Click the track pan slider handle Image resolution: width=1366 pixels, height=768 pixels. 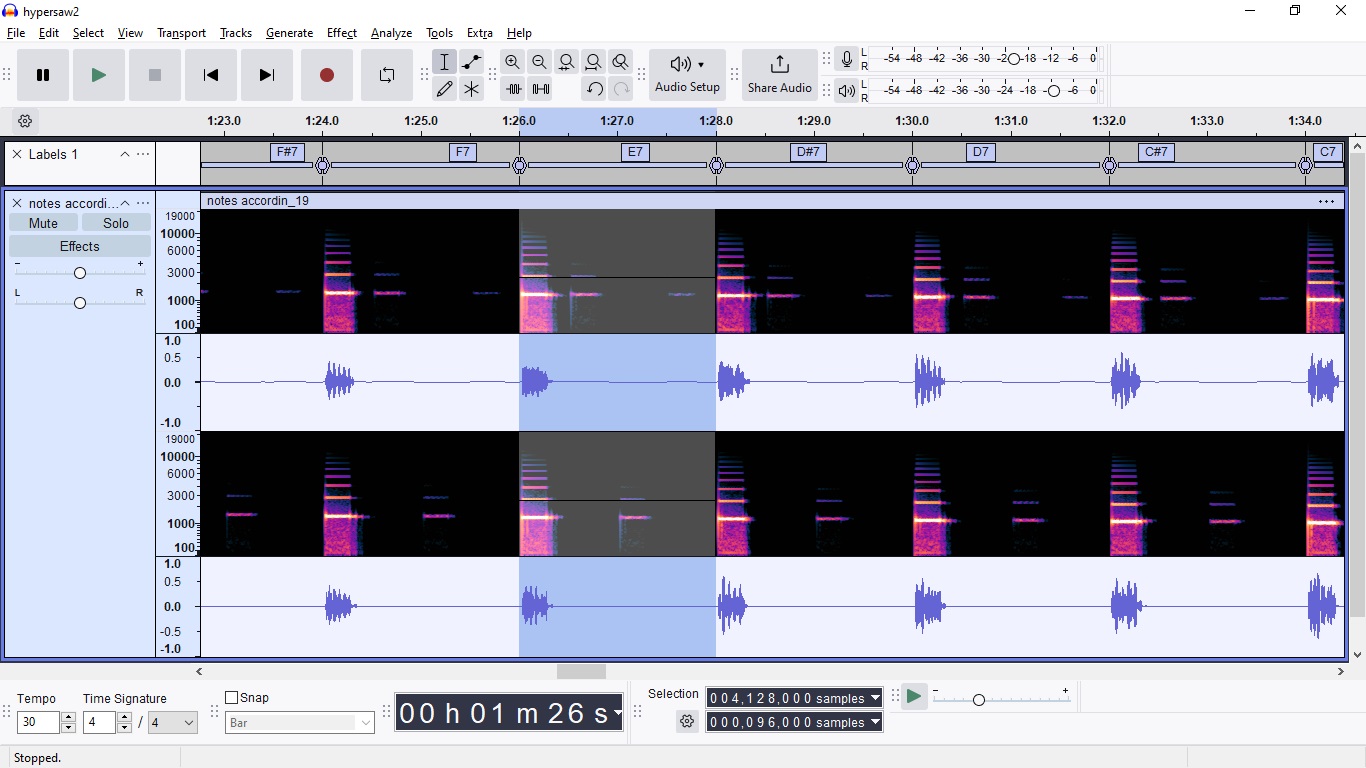point(80,302)
